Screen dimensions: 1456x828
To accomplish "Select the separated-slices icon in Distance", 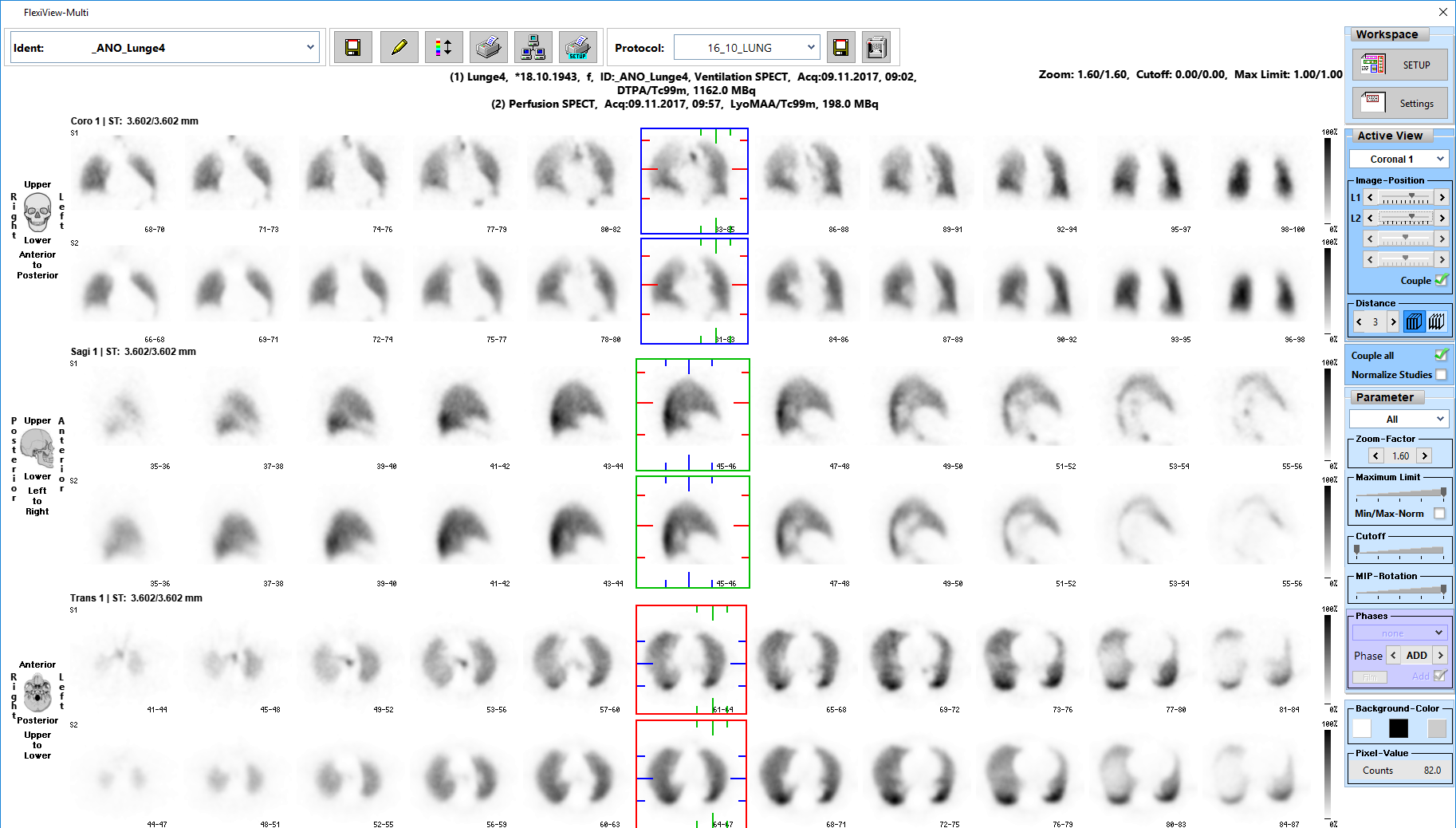I will 1436,321.
